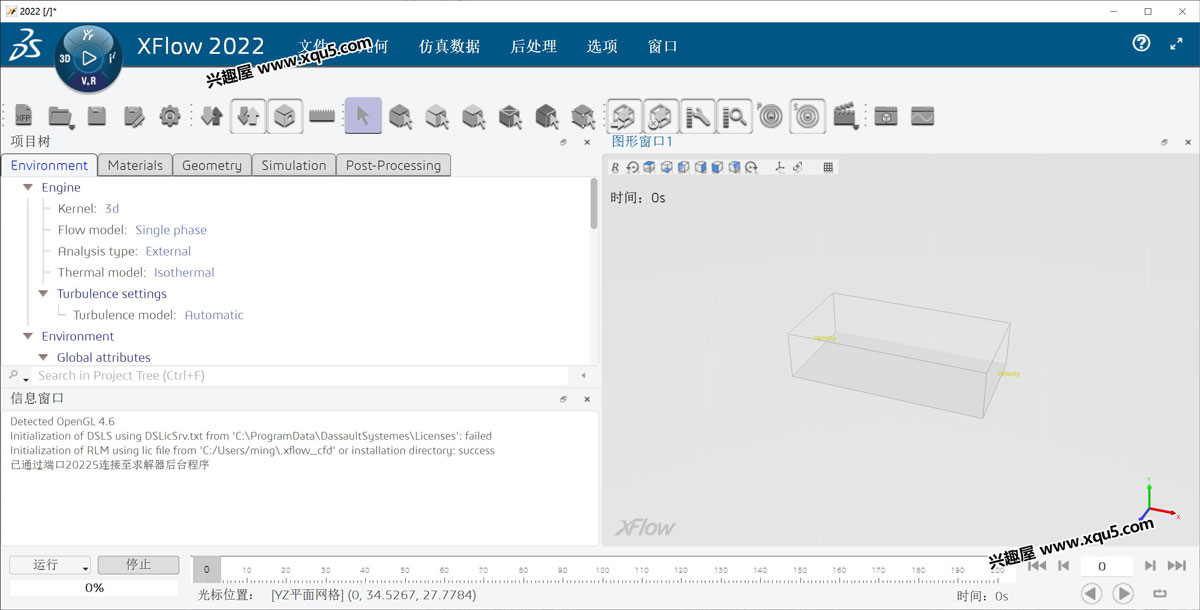
Task: Collapse the Engine tree node
Action: pyautogui.click(x=28, y=187)
